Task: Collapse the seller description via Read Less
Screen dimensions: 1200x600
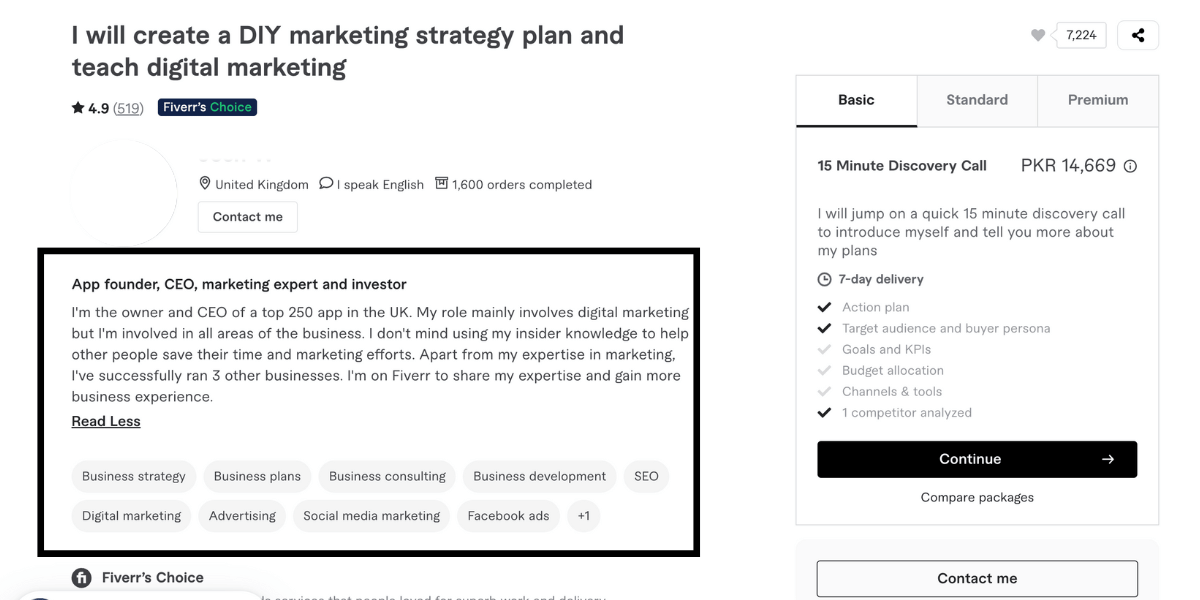Action: pyautogui.click(x=105, y=421)
